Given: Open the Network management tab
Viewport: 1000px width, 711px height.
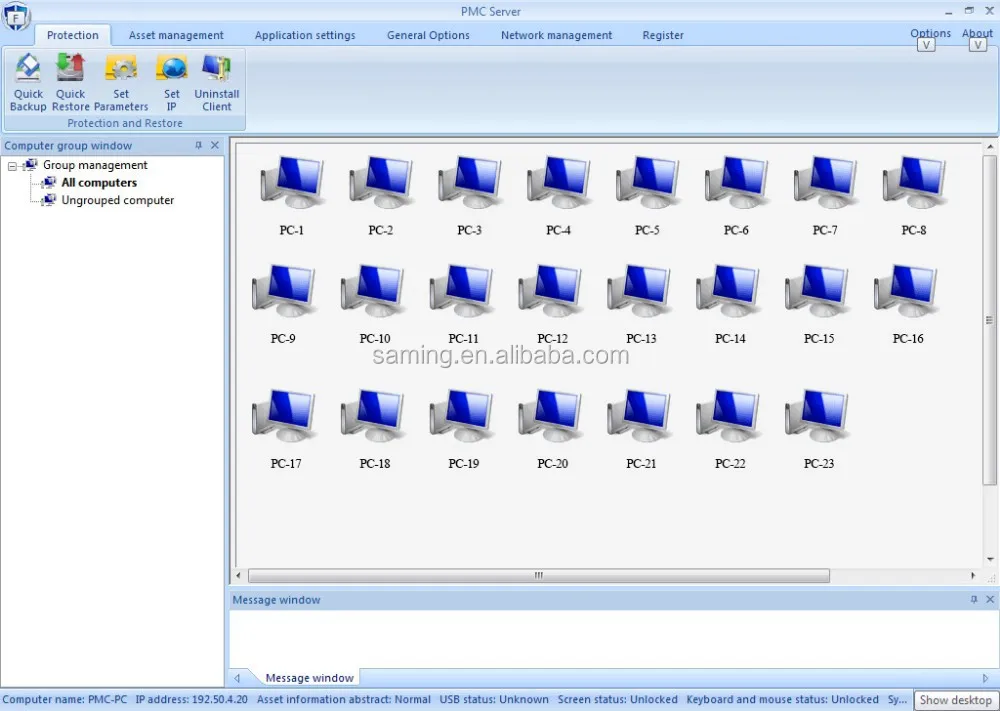Looking at the screenshot, I should pos(556,35).
